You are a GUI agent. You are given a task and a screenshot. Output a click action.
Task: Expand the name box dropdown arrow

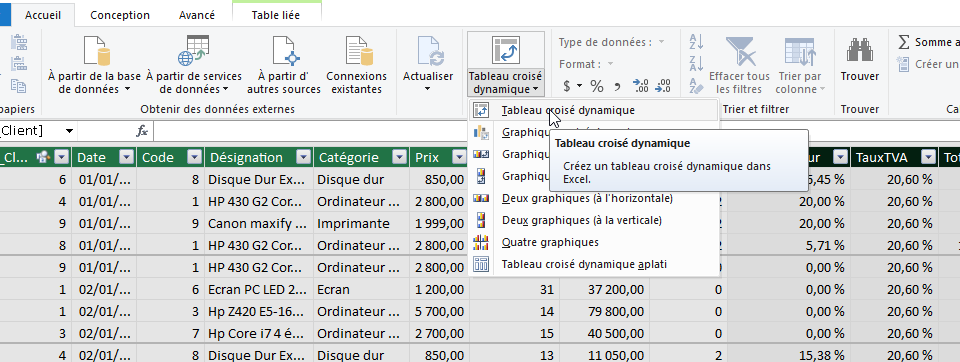(x=69, y=131)
